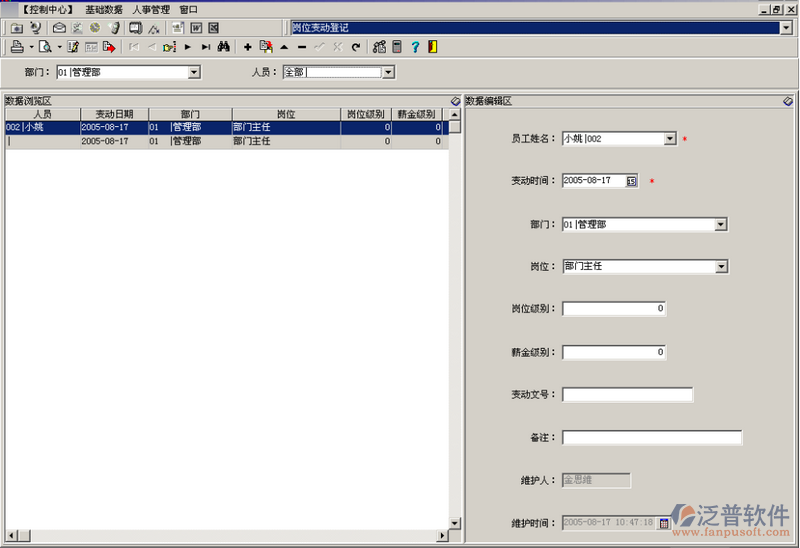Delete the record with the minus icon
Viewport: 800px width, 548px height.
click(x=302, y=47)
